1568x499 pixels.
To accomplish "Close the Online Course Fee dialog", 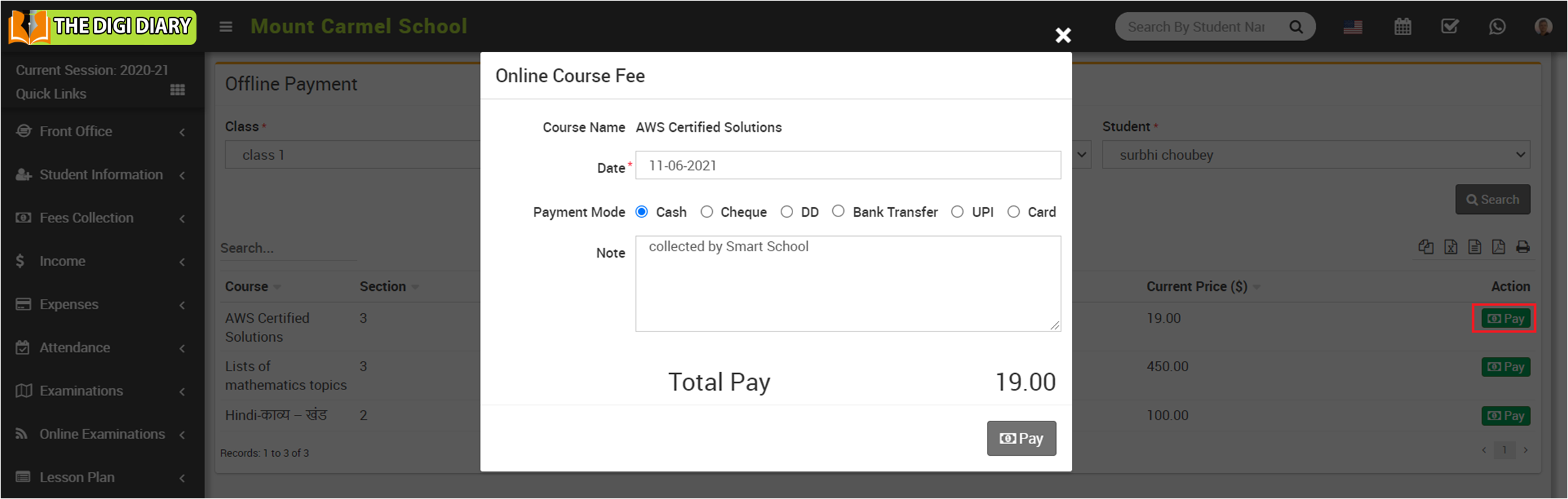I will click(x=1063, y=35).
